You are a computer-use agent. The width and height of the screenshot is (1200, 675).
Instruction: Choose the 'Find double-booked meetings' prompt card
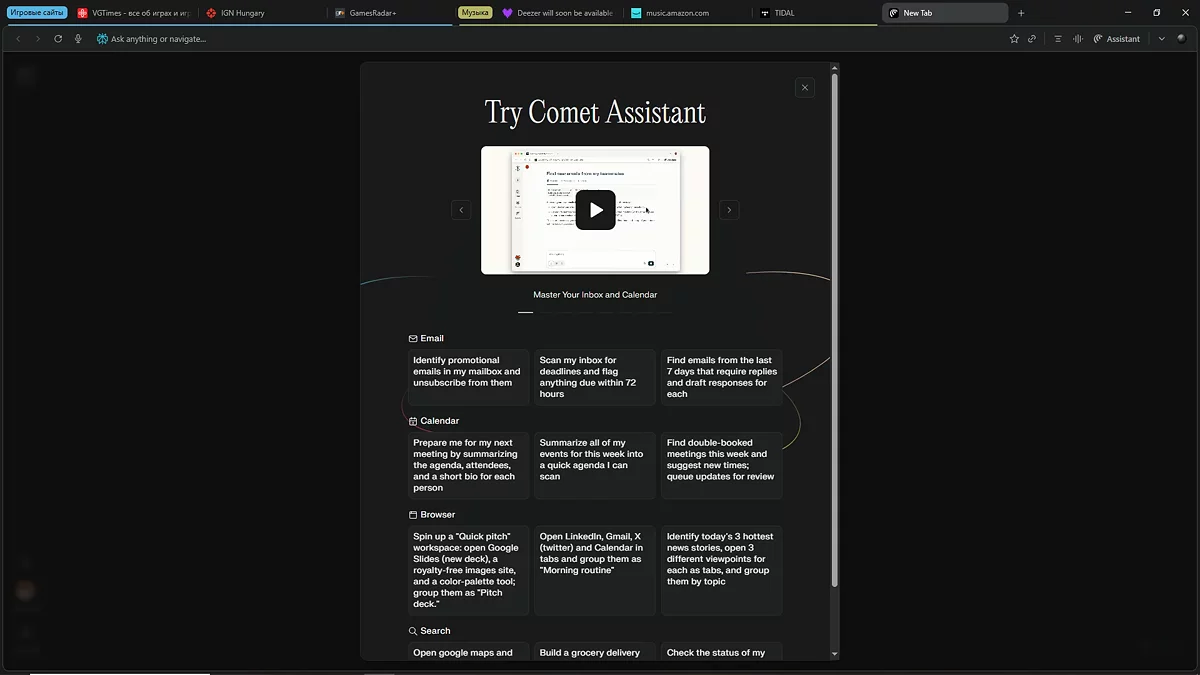[x=721, y=464]
